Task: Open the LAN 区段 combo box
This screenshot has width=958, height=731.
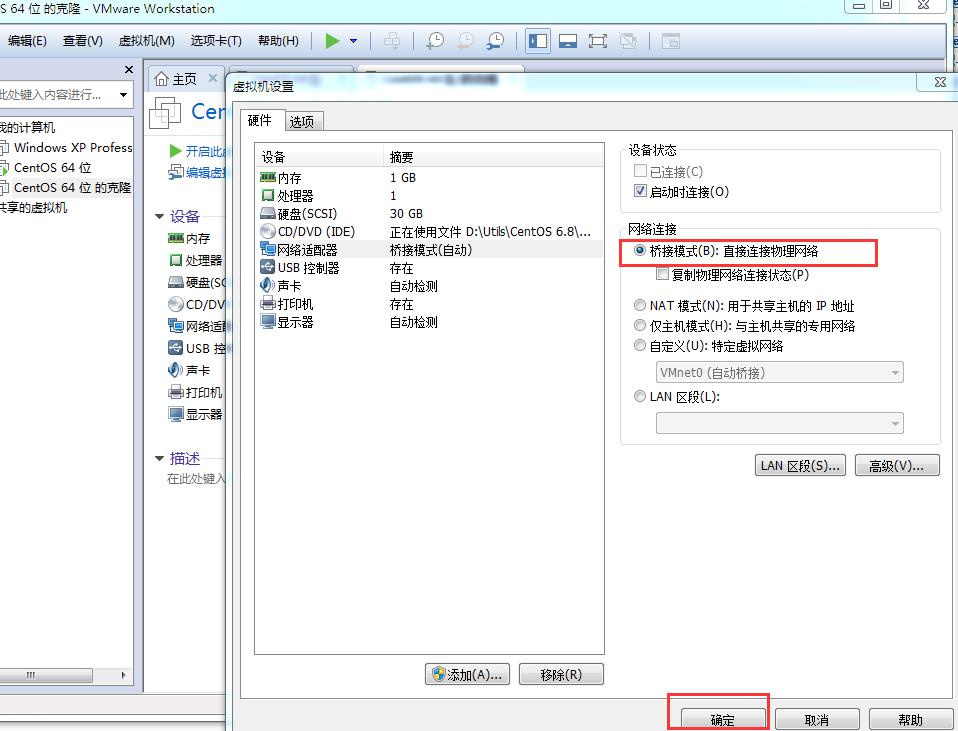Action: tap(780, 423)
